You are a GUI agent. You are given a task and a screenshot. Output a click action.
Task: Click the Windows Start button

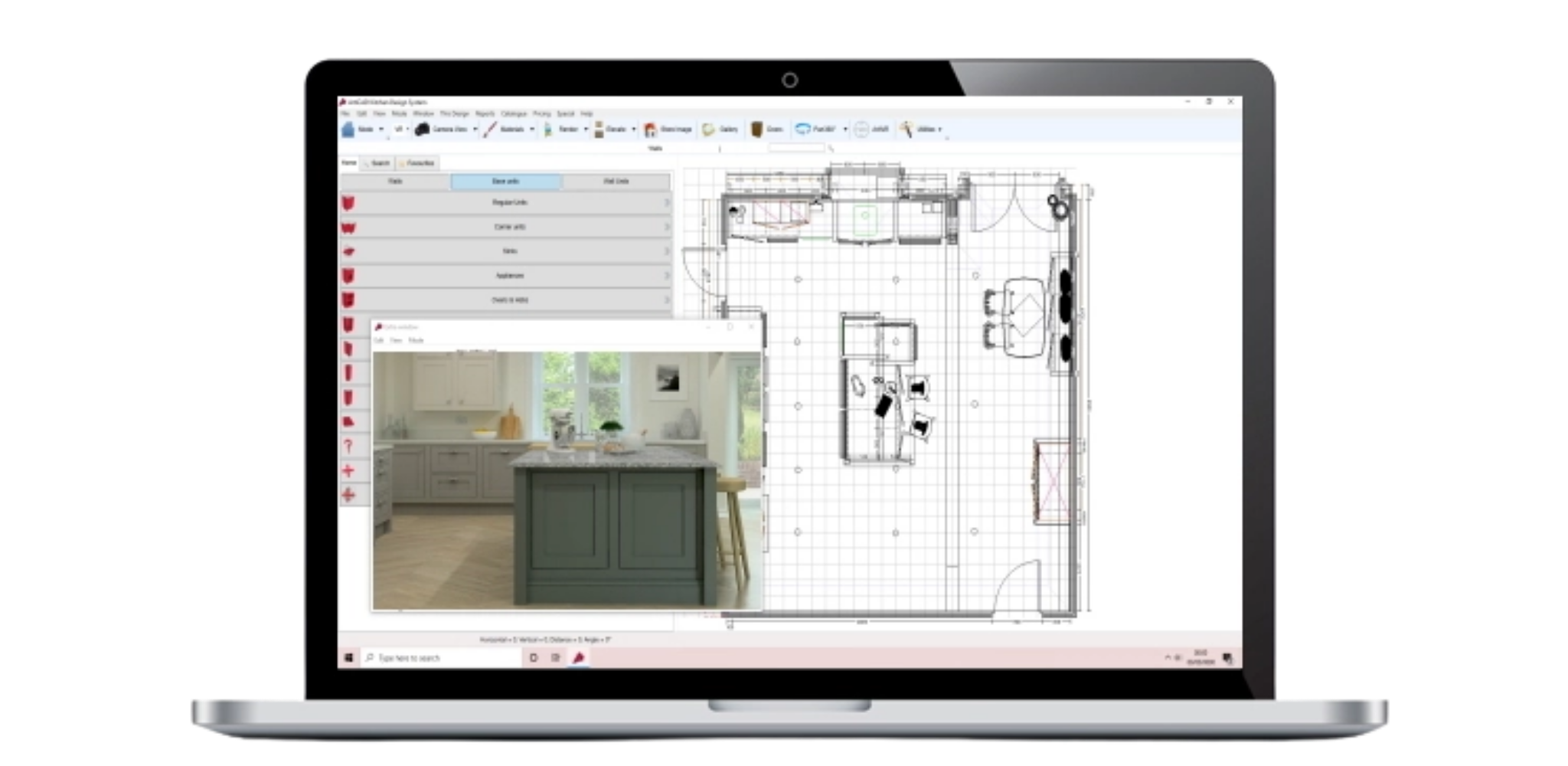(x=349, y=658)
